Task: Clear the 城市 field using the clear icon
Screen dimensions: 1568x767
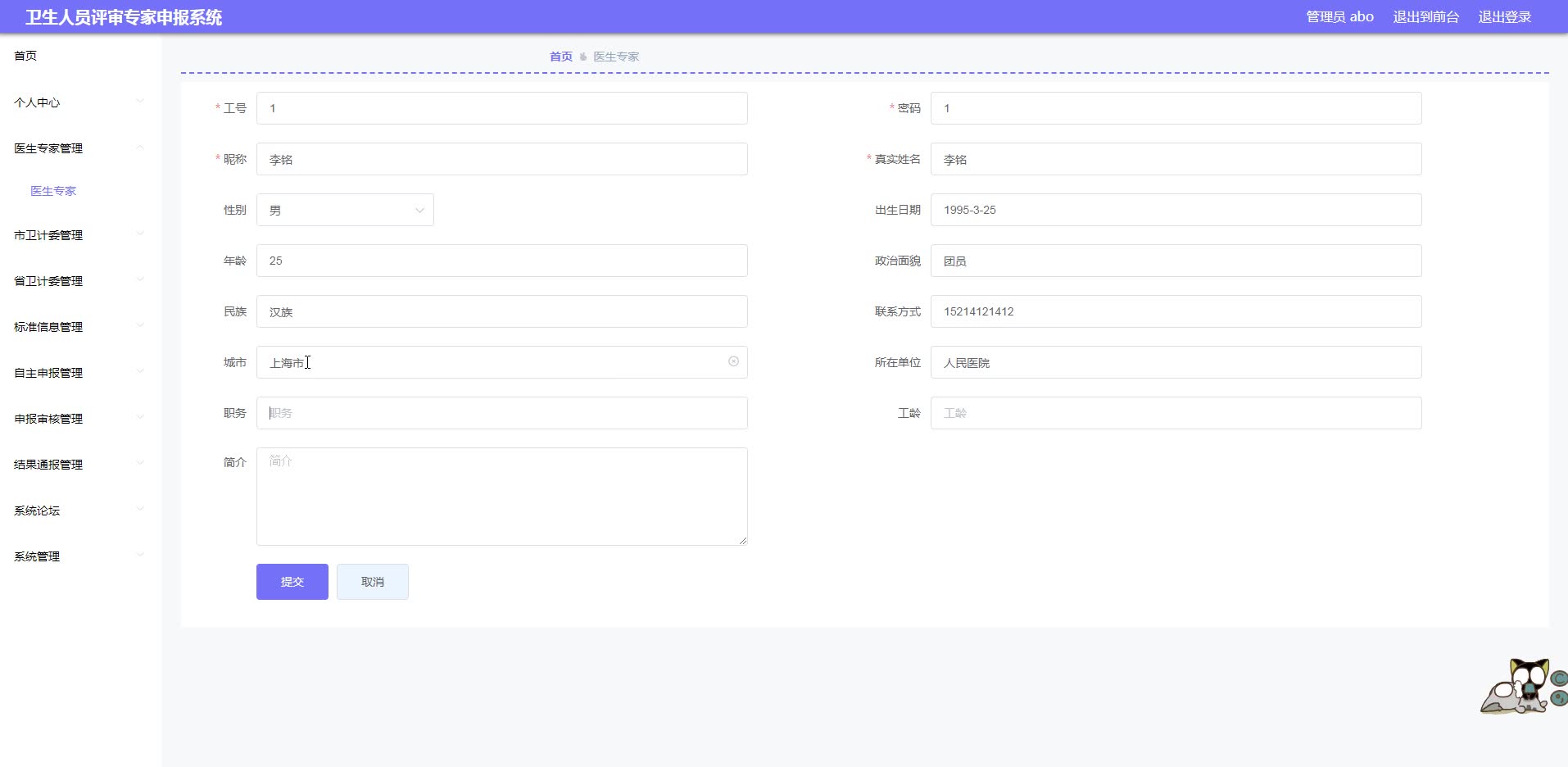Action: click(732, 361)
